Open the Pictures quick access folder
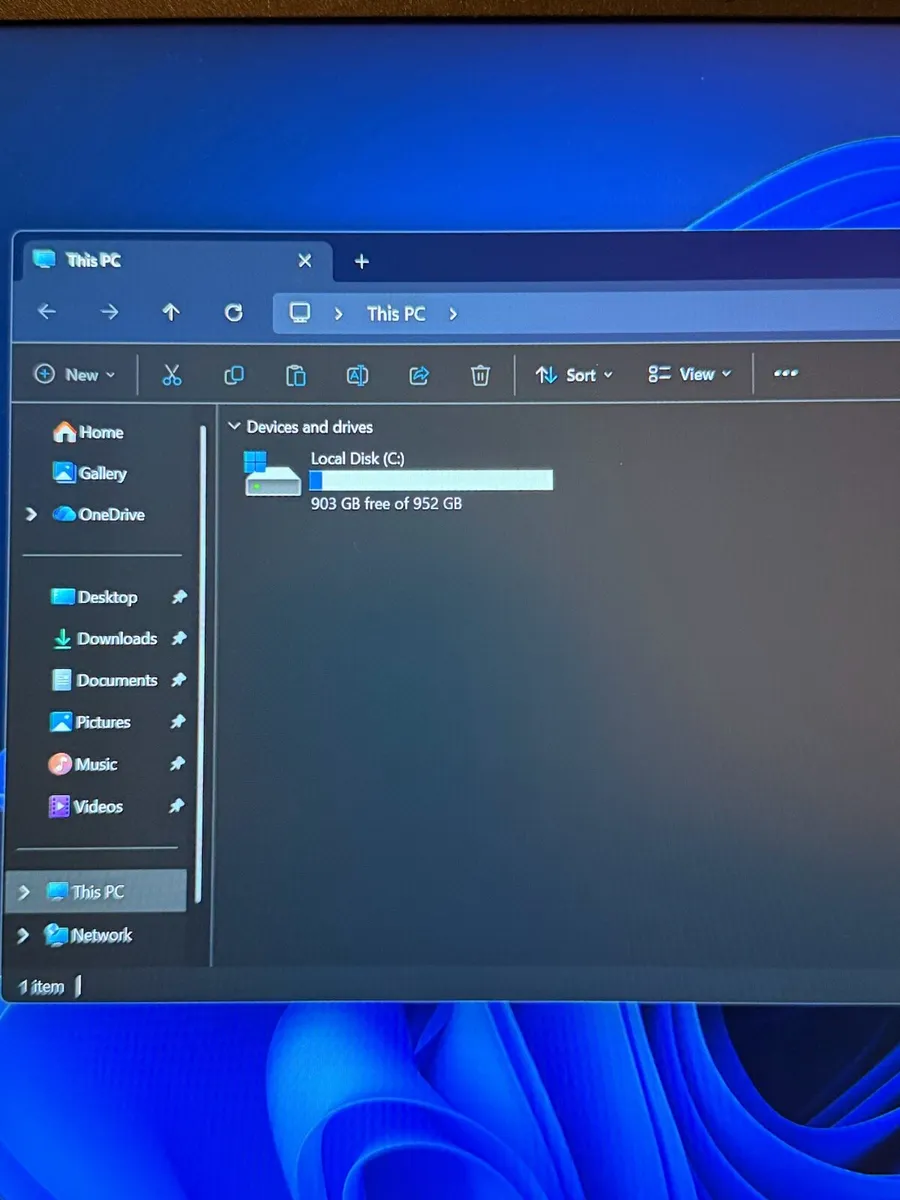The width and height of the screenshot is (900, 1200). (90, 722)
